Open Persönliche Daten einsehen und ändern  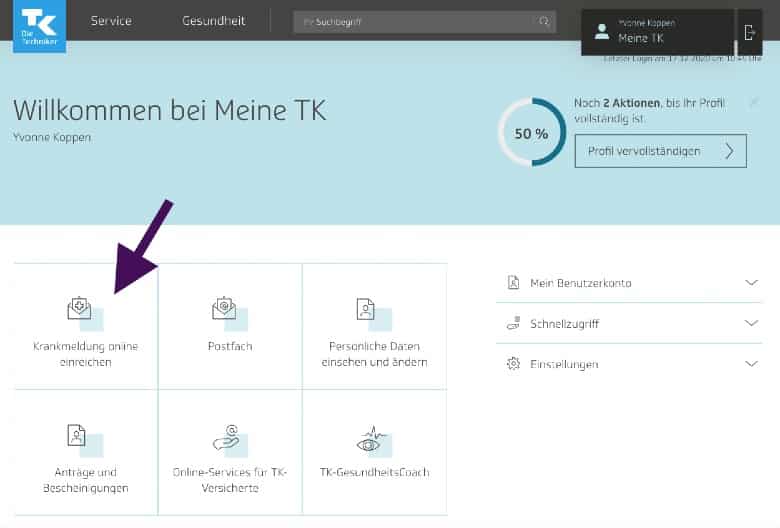375,354
